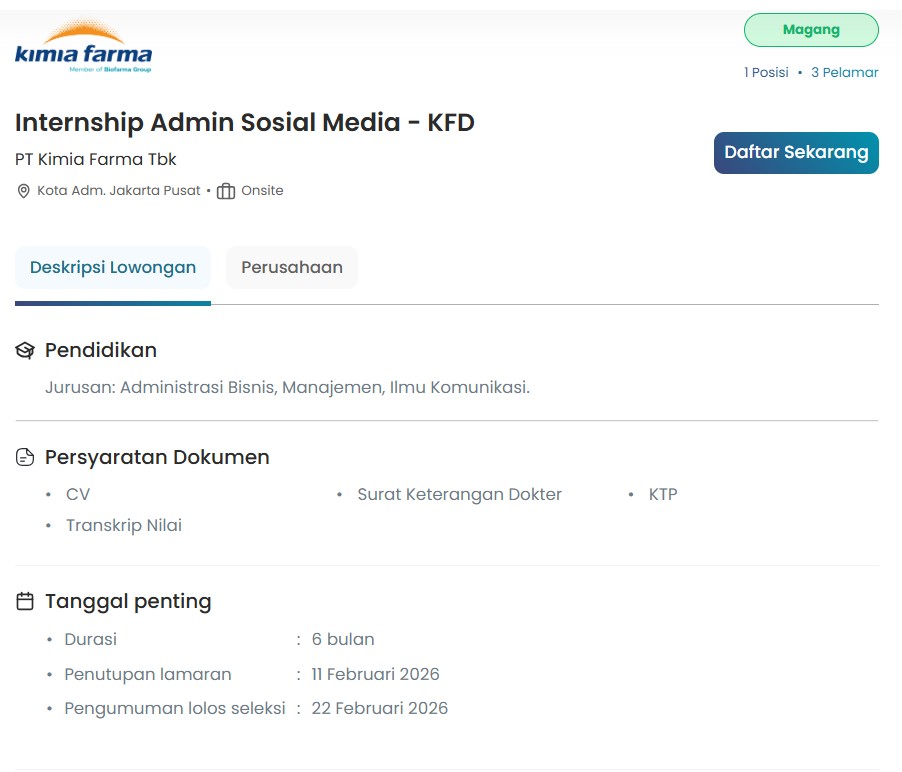Click the Transkrip Nilai document item

(x=124, y=525)
